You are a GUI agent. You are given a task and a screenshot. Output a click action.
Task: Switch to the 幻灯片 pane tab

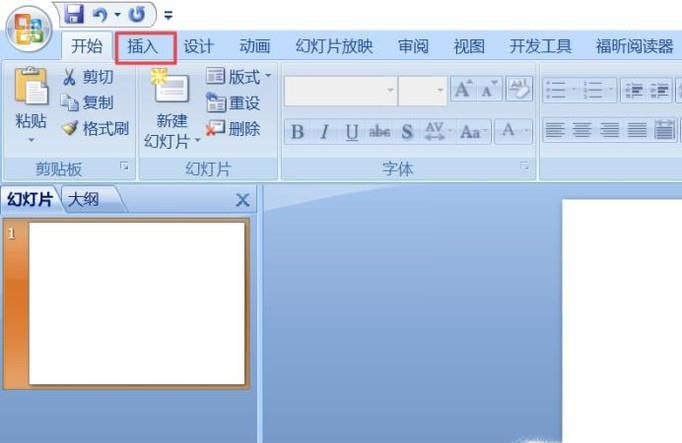pos(30,200)
